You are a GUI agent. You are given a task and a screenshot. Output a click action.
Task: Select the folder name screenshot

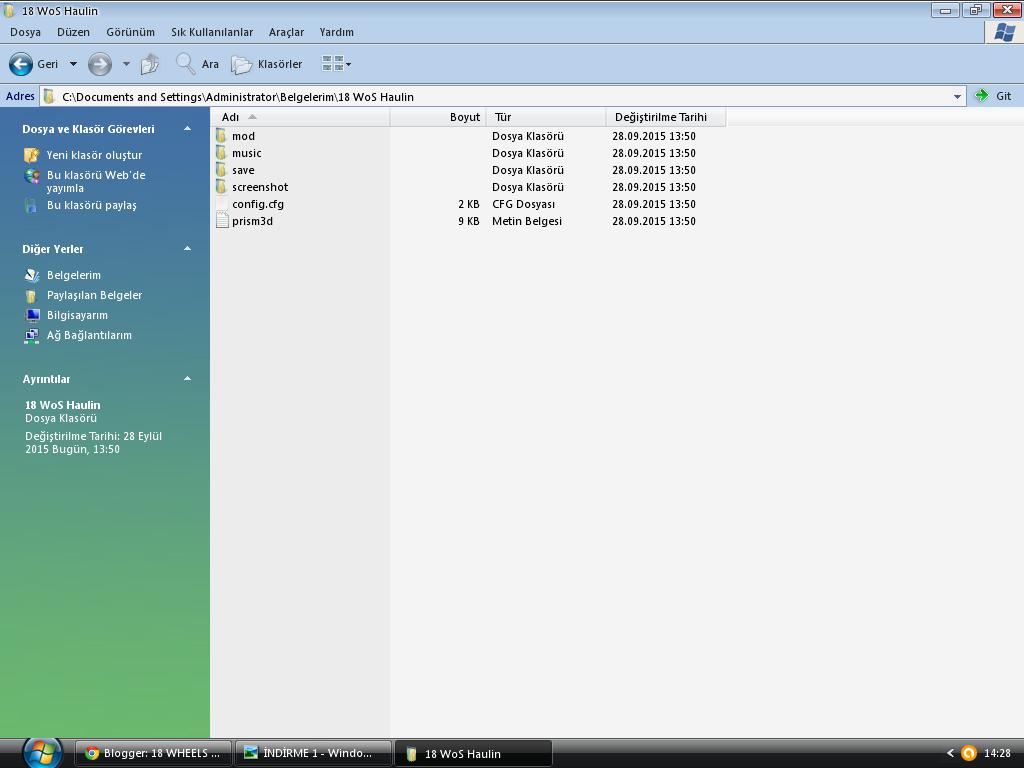pos(260,187)
